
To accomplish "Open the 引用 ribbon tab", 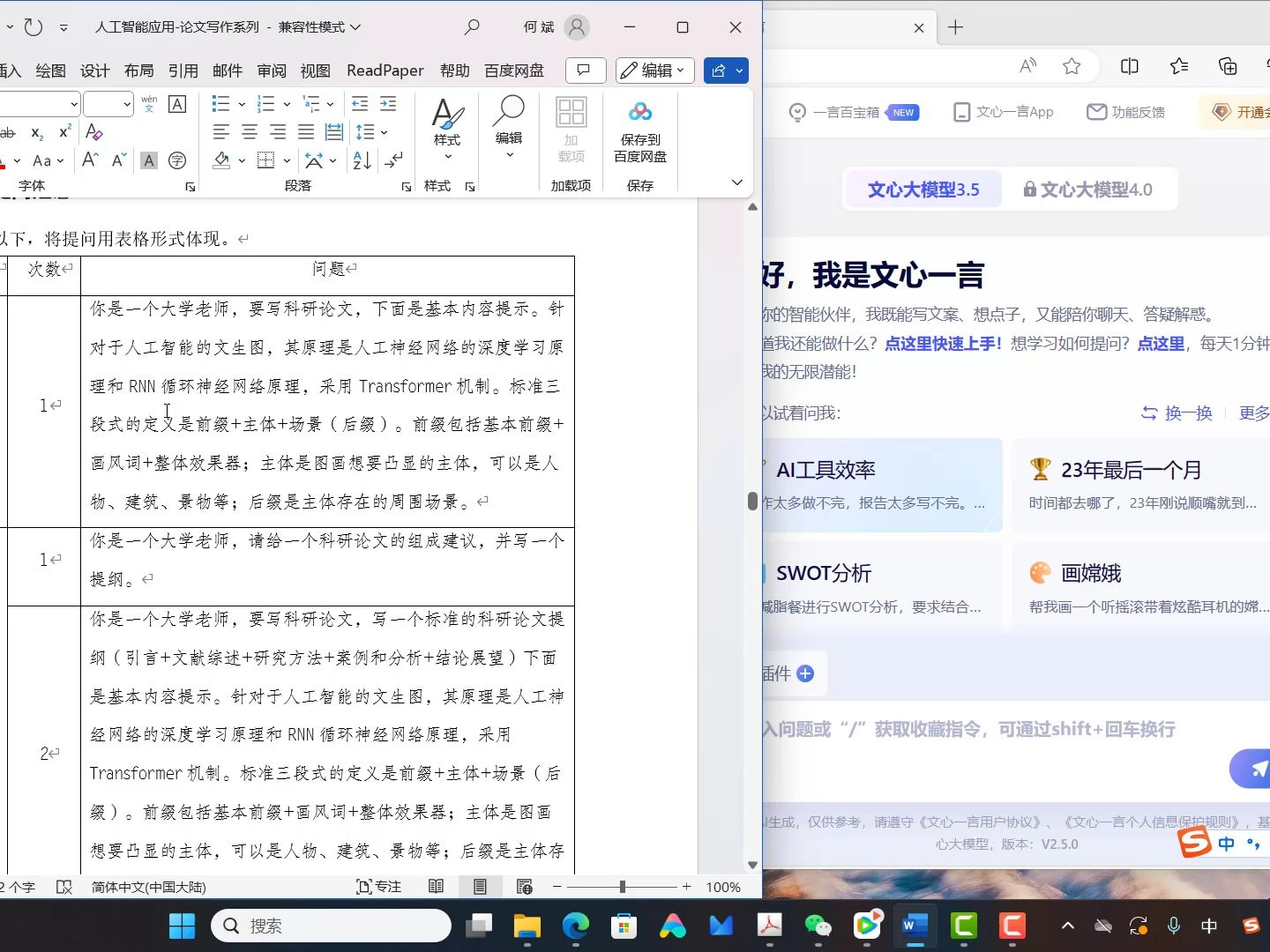I will [x=183, y=71].
